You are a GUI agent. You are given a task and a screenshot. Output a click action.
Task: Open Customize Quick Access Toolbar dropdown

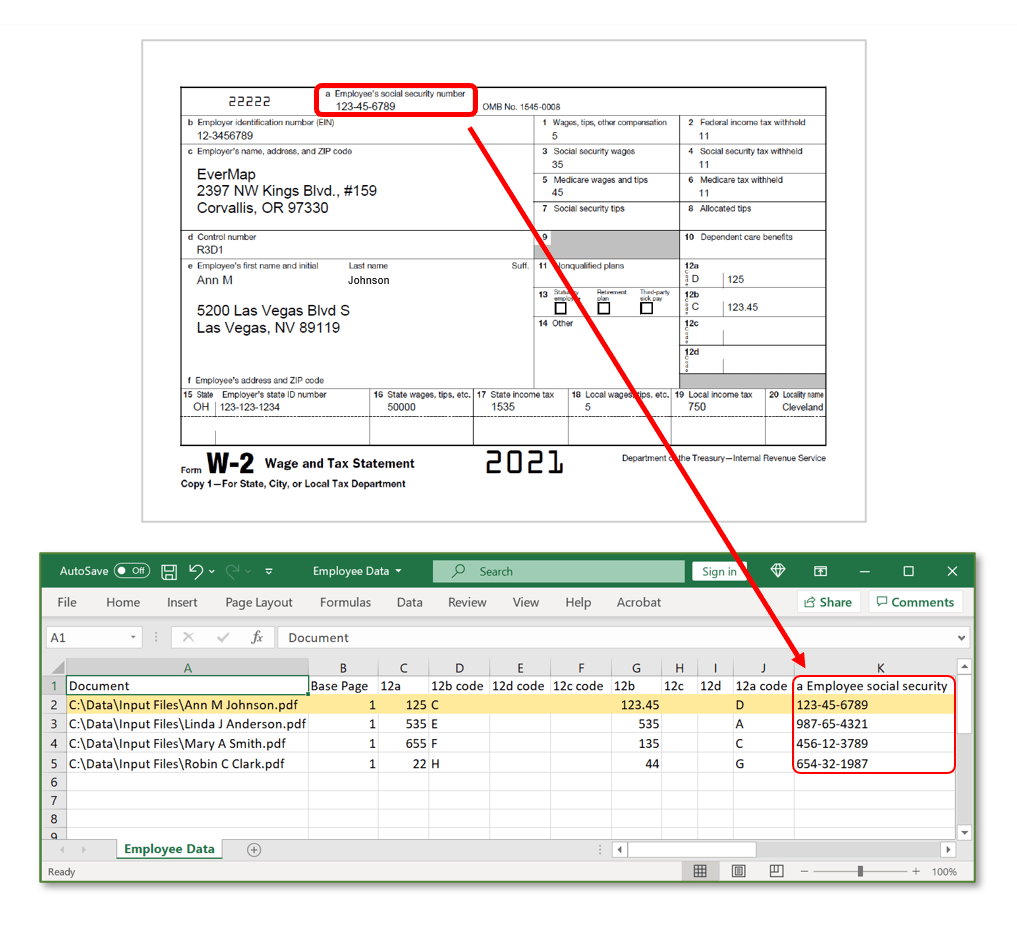[269, 571]
